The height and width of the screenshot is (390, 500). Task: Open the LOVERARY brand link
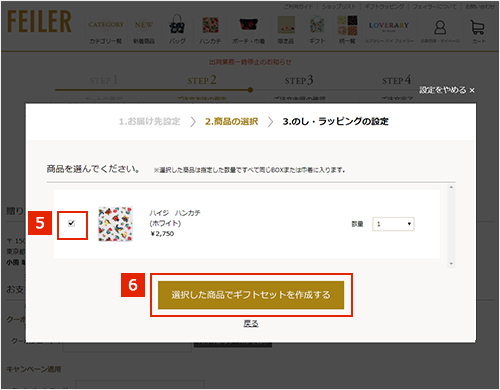pyautogui.click(x=389, y=32)
